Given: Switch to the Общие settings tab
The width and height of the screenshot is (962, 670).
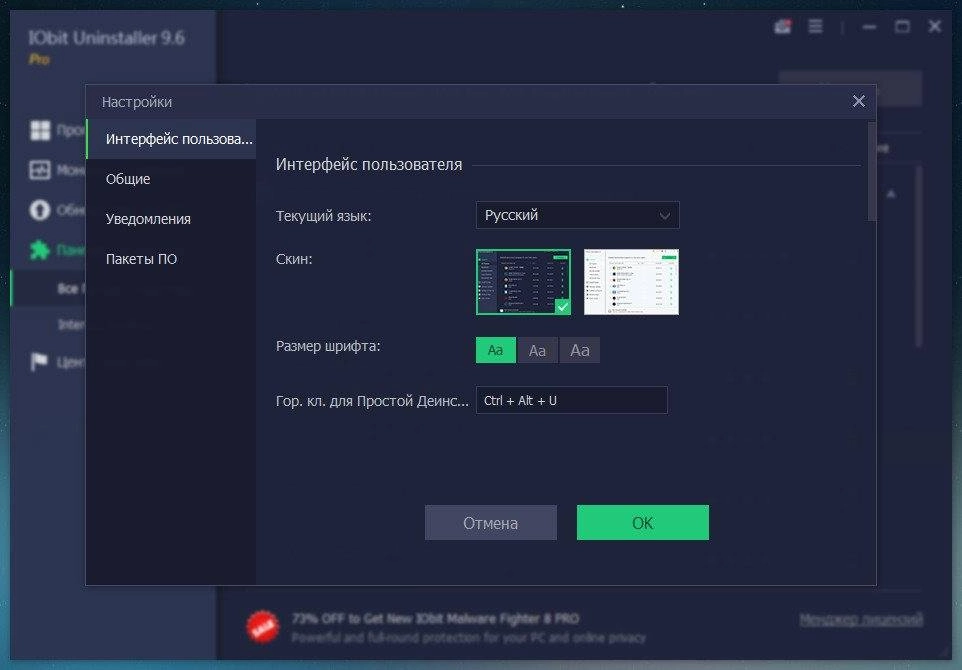Looking at the screenshot, I should (x=171, y=179).
